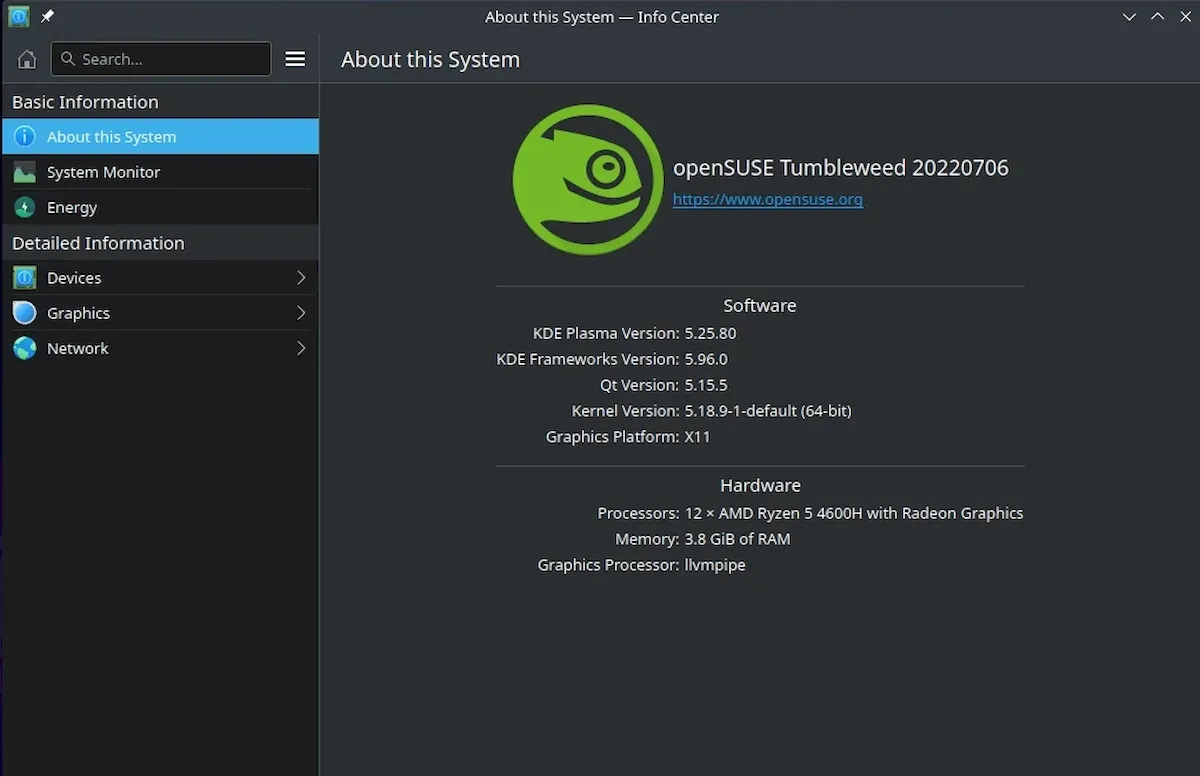Minimize the Info Center window
Screen dimensions: 1200x776
point(1129,16)
